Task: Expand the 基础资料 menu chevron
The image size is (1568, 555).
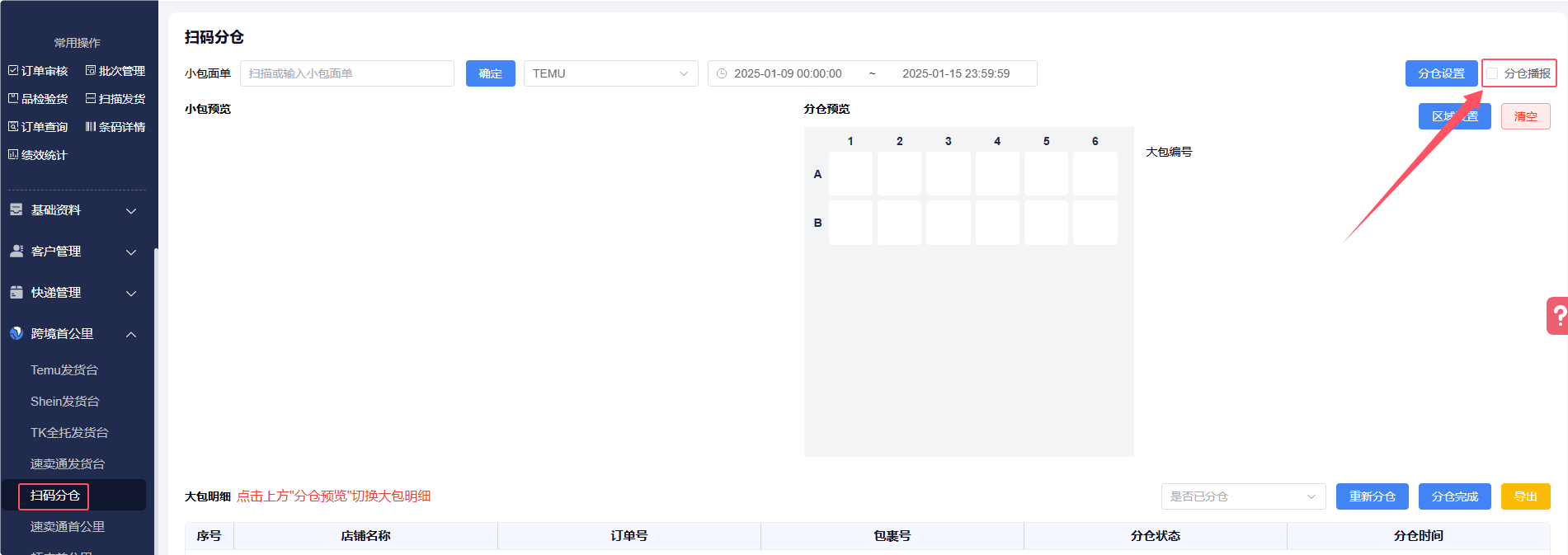Action: (x=131, y=210)
